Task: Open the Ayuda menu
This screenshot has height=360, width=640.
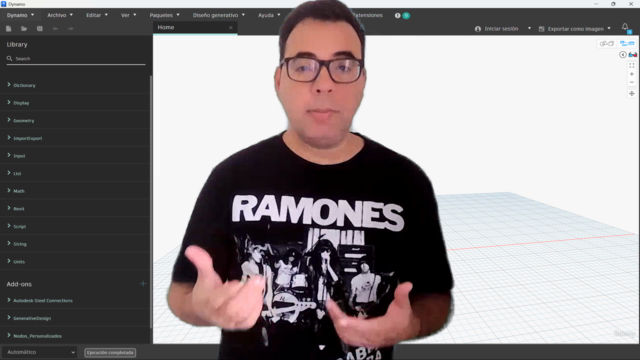Action: pos(269,15)
